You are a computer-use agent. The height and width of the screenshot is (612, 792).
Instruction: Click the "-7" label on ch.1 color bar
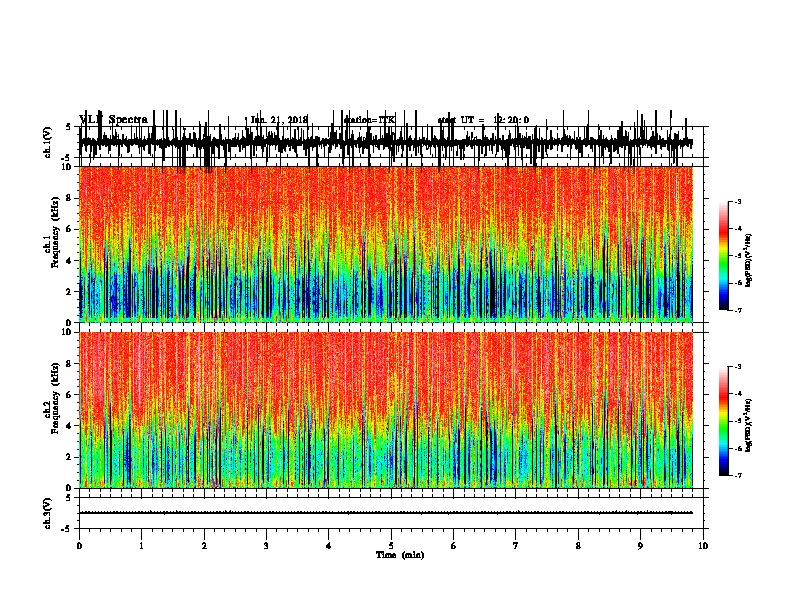737,310
